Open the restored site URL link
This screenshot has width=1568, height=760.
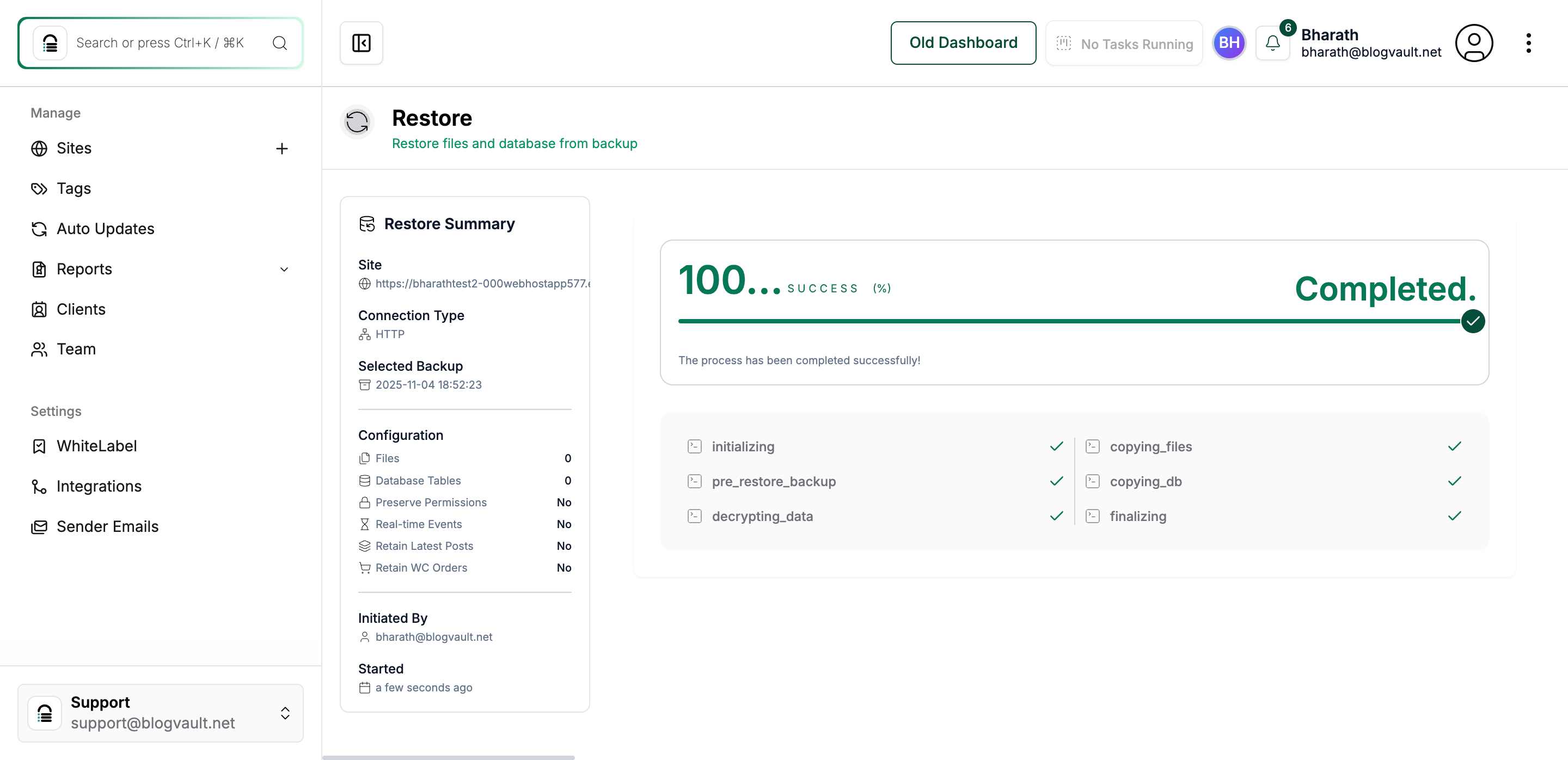481,283
